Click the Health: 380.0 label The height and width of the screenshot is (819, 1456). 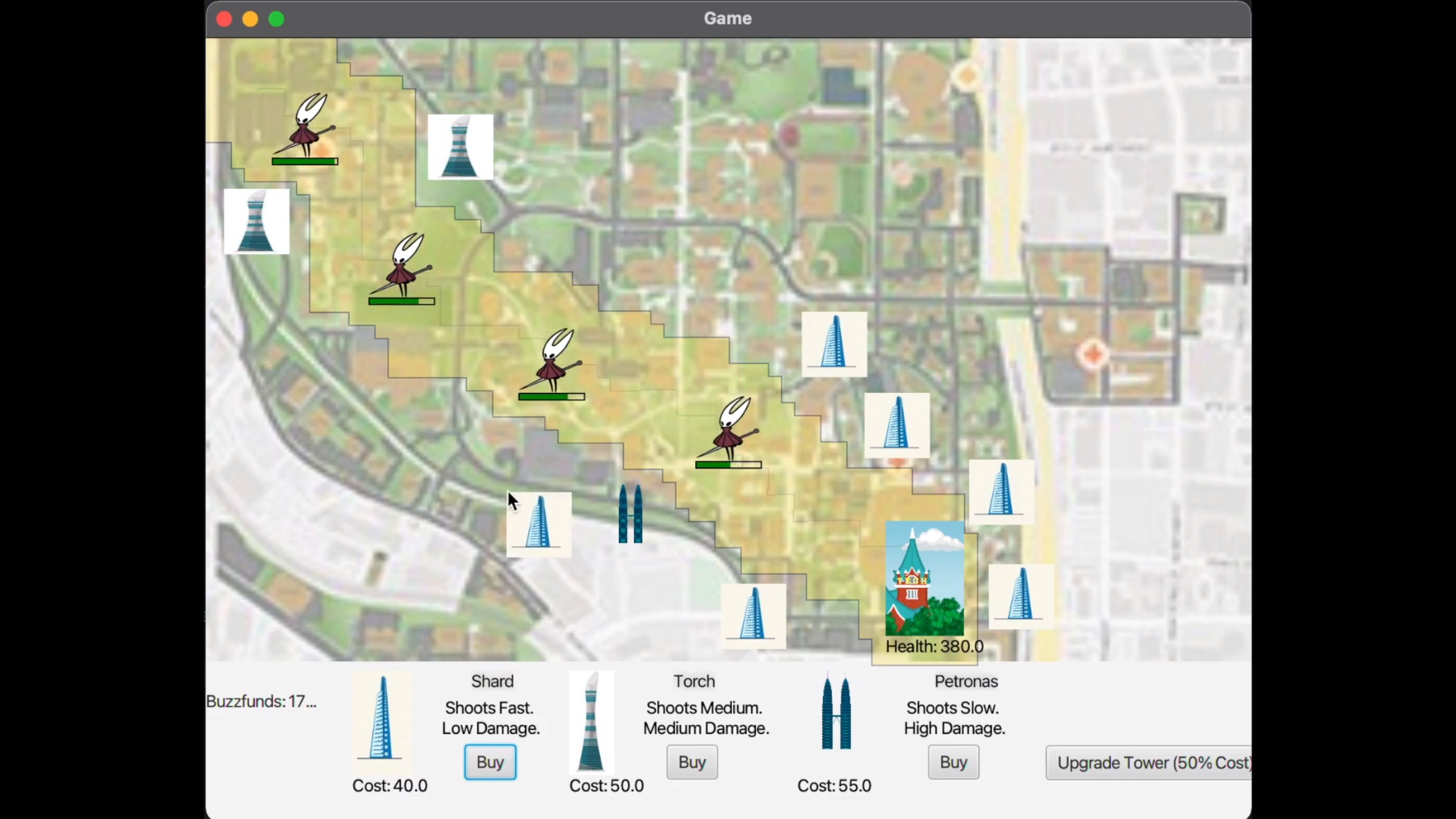click(x=934, y=646)
